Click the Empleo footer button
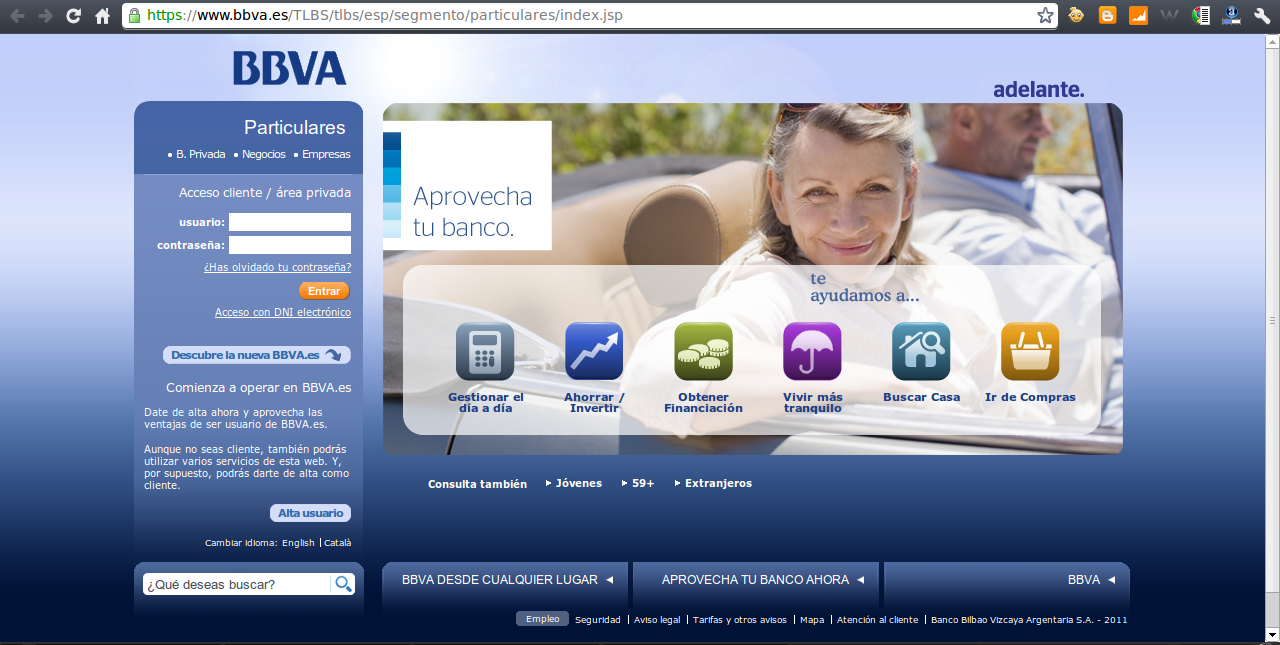The height and width of the screenshot is (645, 1280). pyautogui.click(x=542, y=619)
